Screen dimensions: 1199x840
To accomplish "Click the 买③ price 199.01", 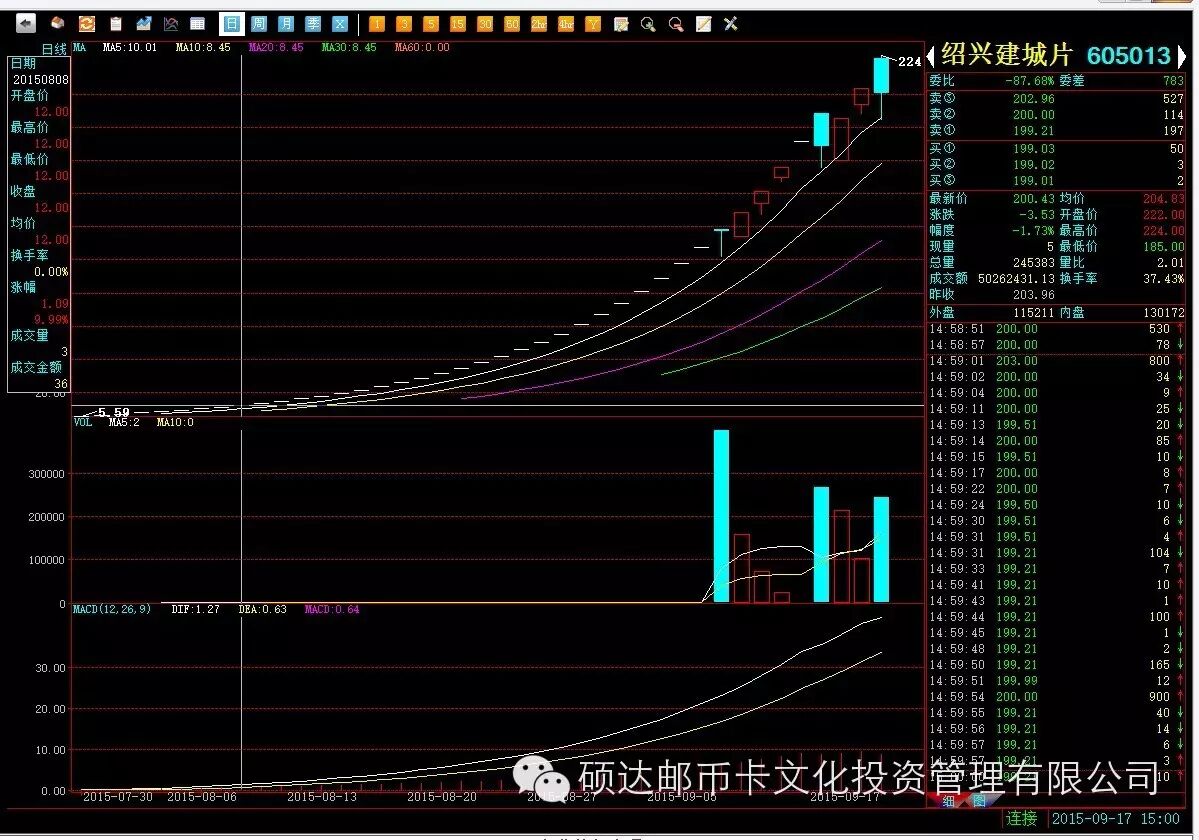I will [x=1034, y=181].
